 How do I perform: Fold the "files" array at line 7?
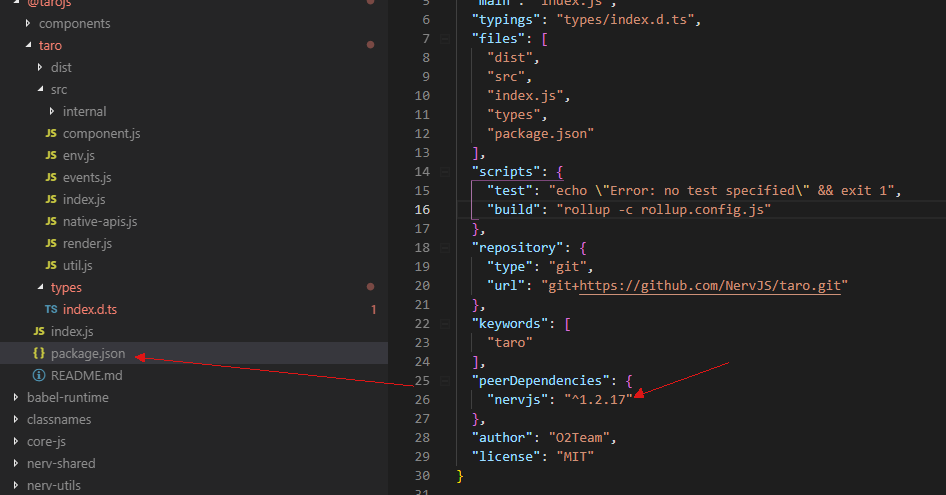(445, 39)
